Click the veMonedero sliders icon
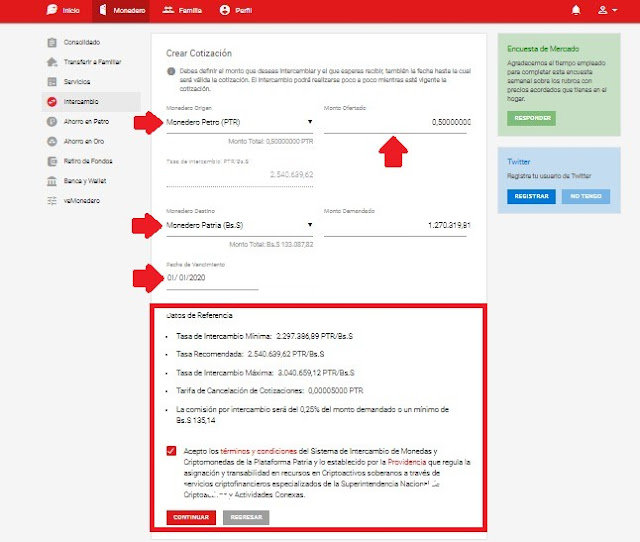This screenshot has height=542, width=640. tap(52, 201)
